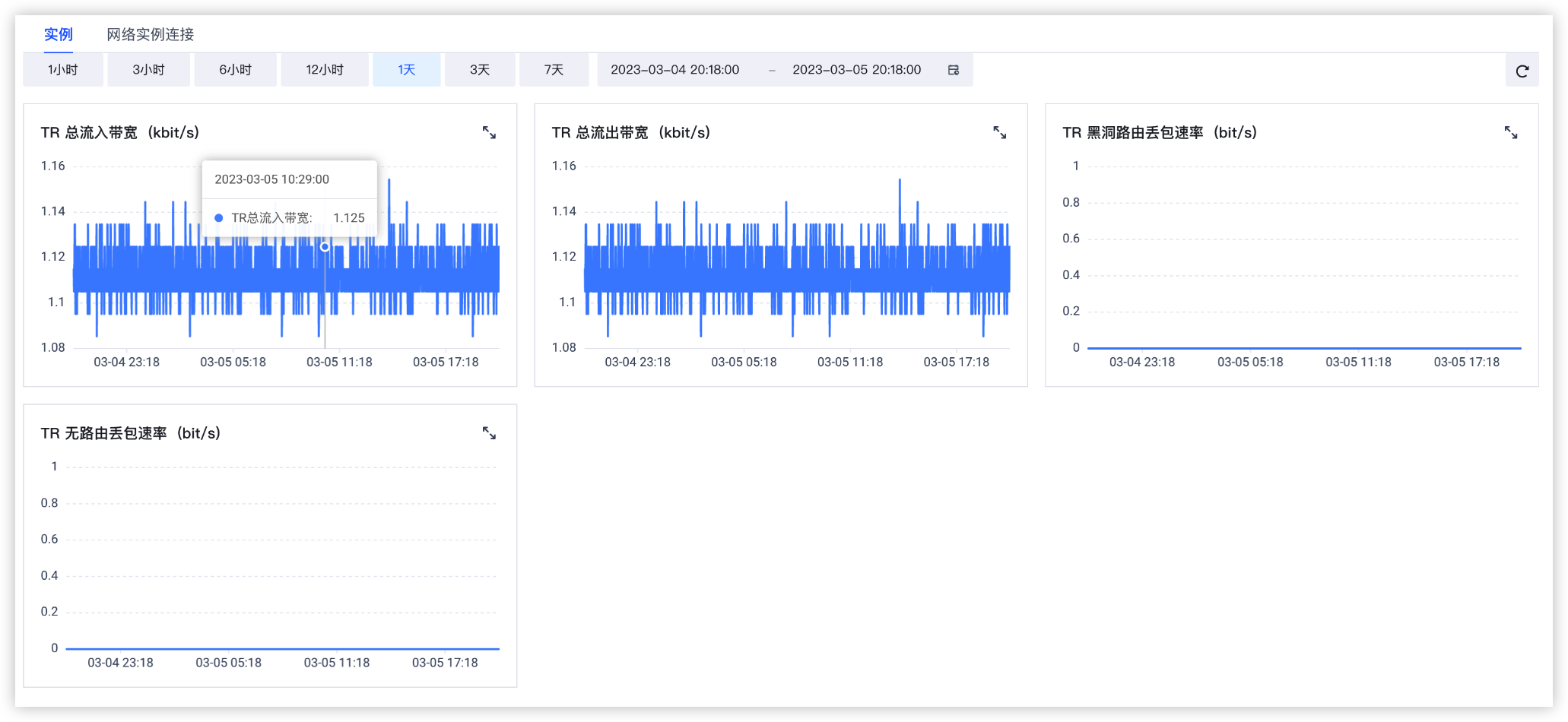
Task: Select the 1小时 time range
Action: pyautogui.click(x=63, y=70)
